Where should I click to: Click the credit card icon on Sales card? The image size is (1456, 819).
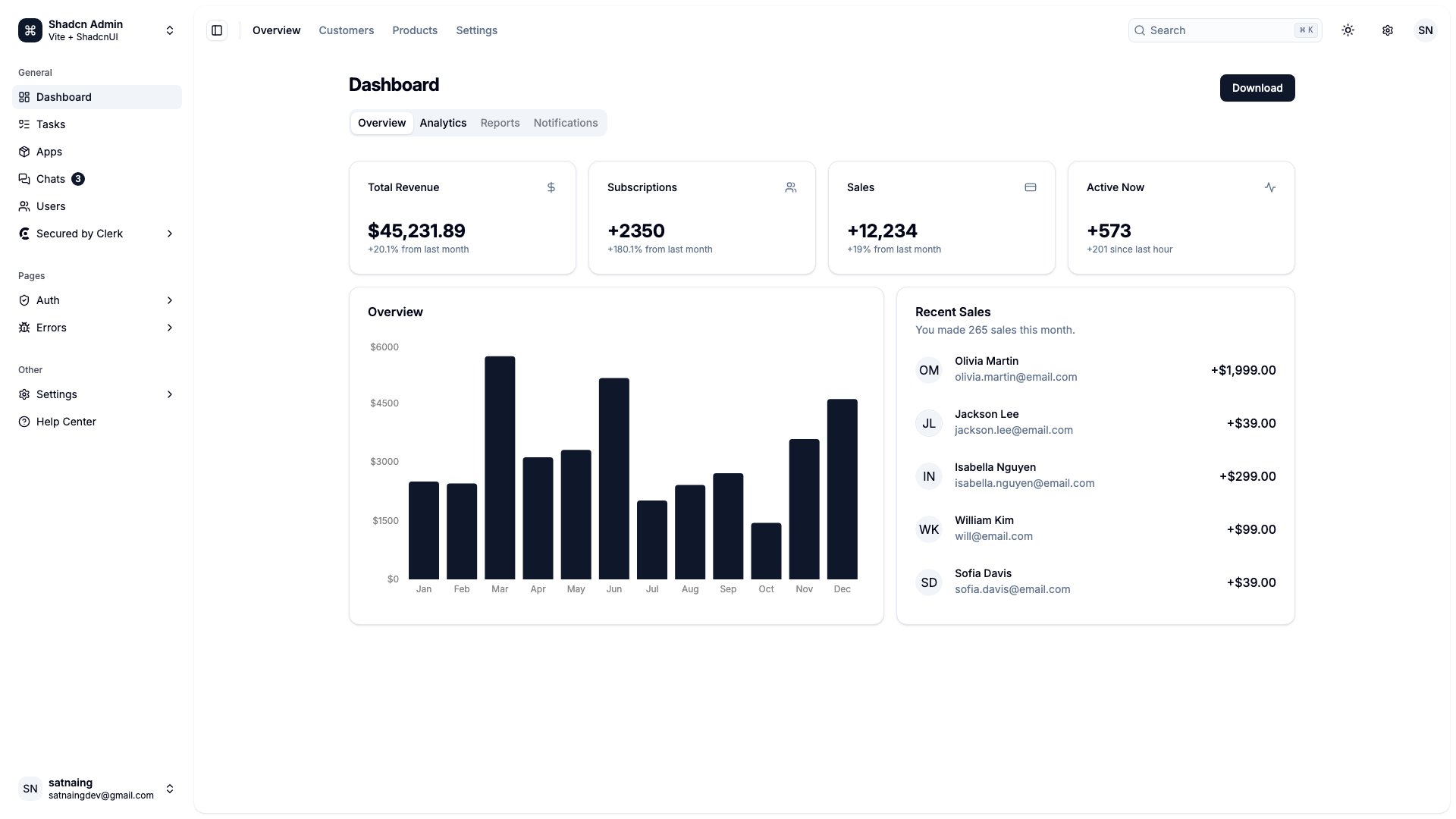click(x=1031, y=187)
